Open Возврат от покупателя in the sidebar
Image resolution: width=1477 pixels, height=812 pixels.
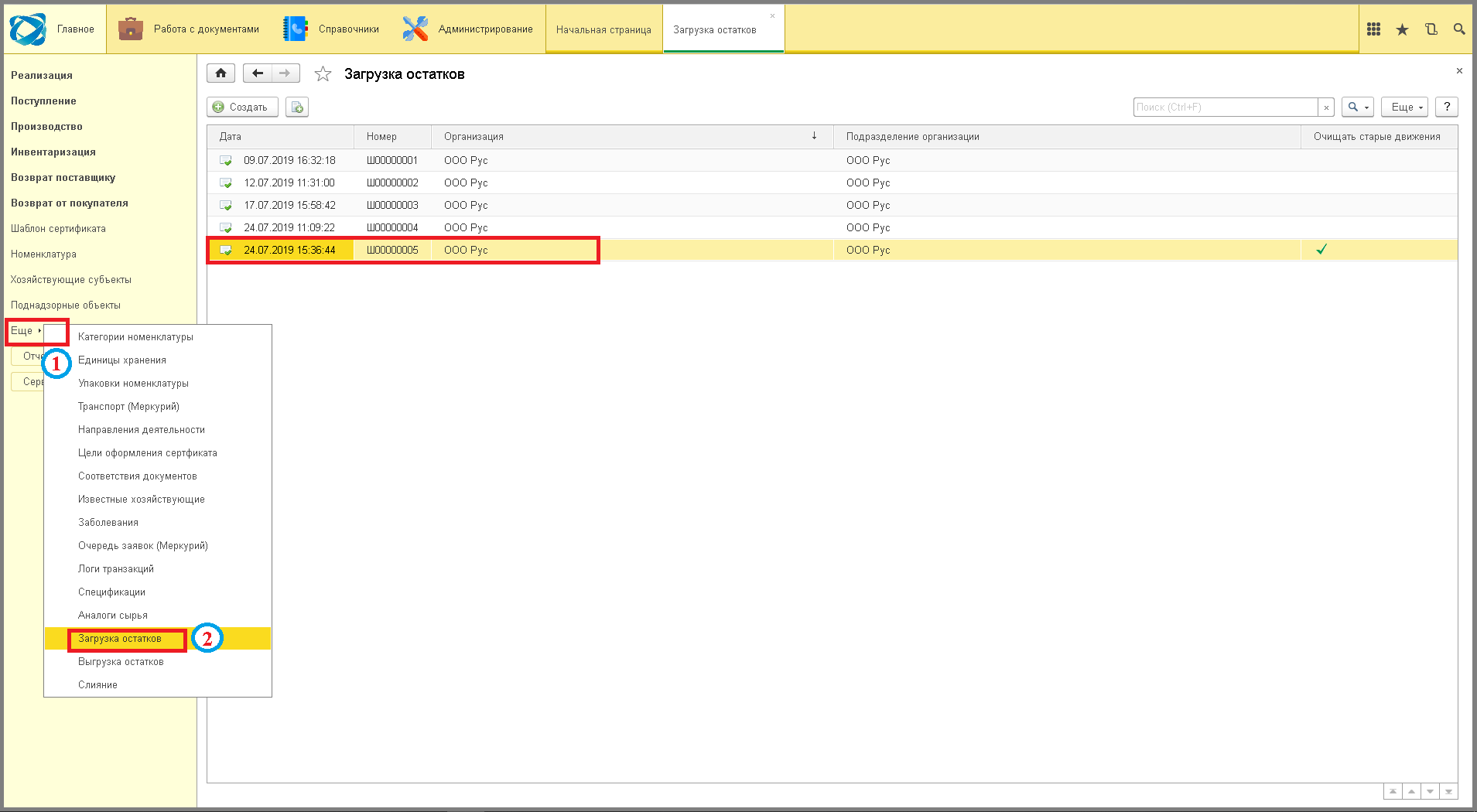tap(70, 203)
